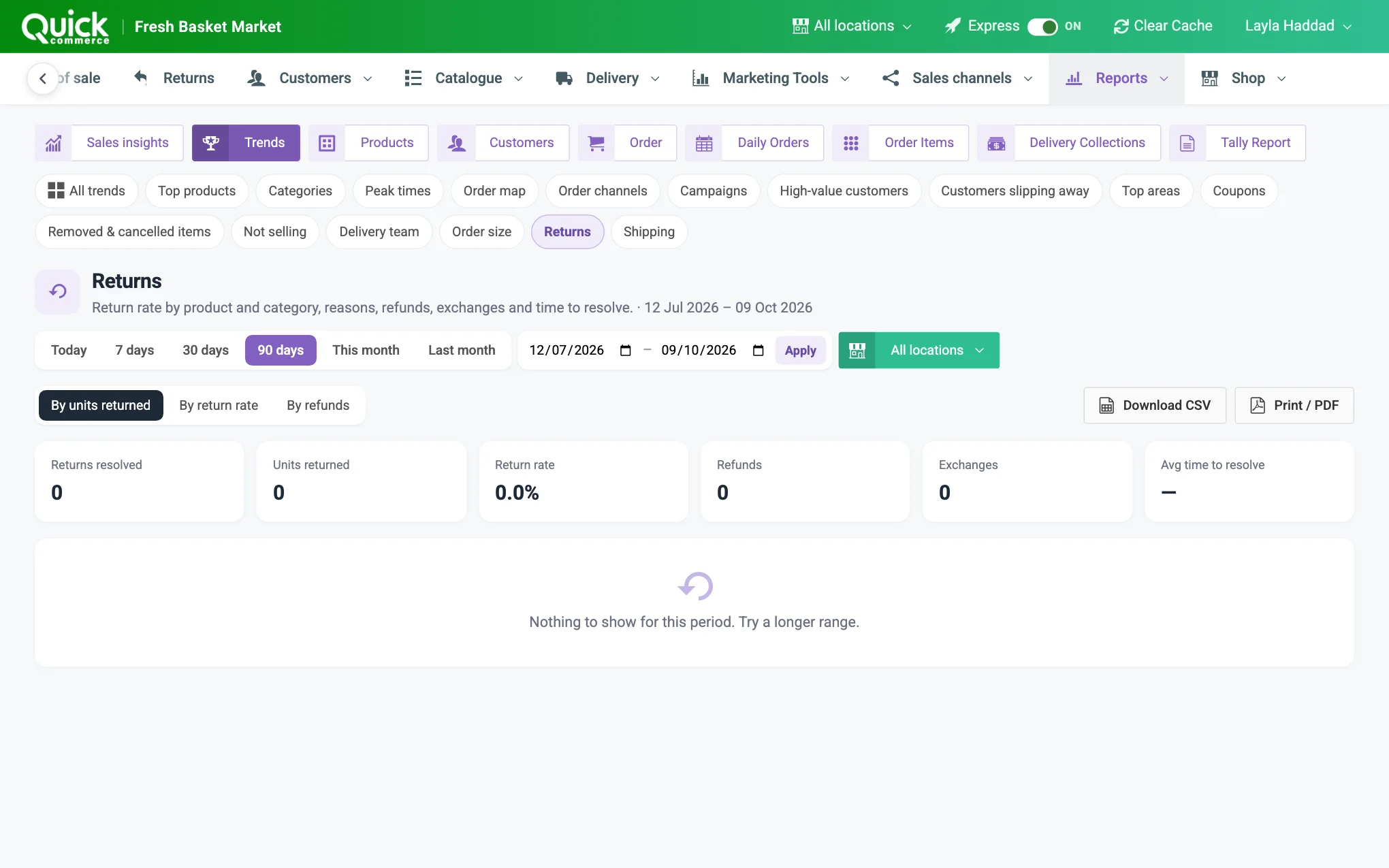
Task: Click the store icon beside green All locations
Action: (857, 351)
